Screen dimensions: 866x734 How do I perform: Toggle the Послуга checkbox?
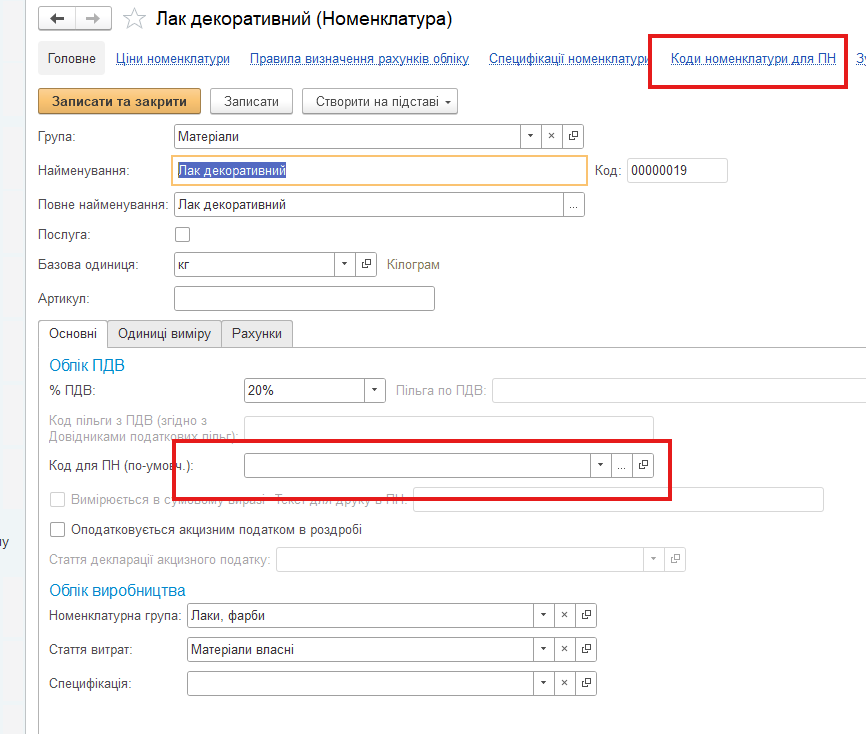(182, 234)
